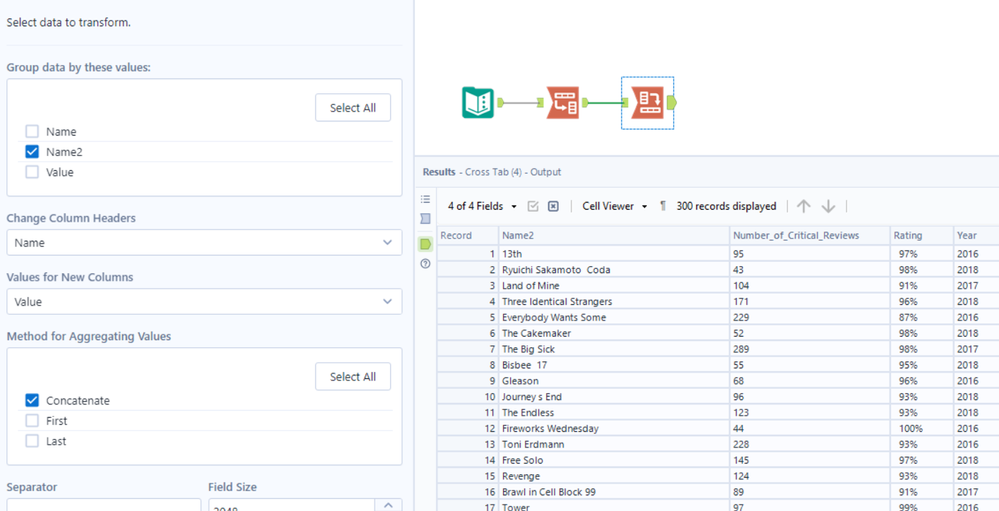Screen dimensions: 999x511
Task: Click the Number_of_Critical_Reviews column header
Action: tap(810, 236)
